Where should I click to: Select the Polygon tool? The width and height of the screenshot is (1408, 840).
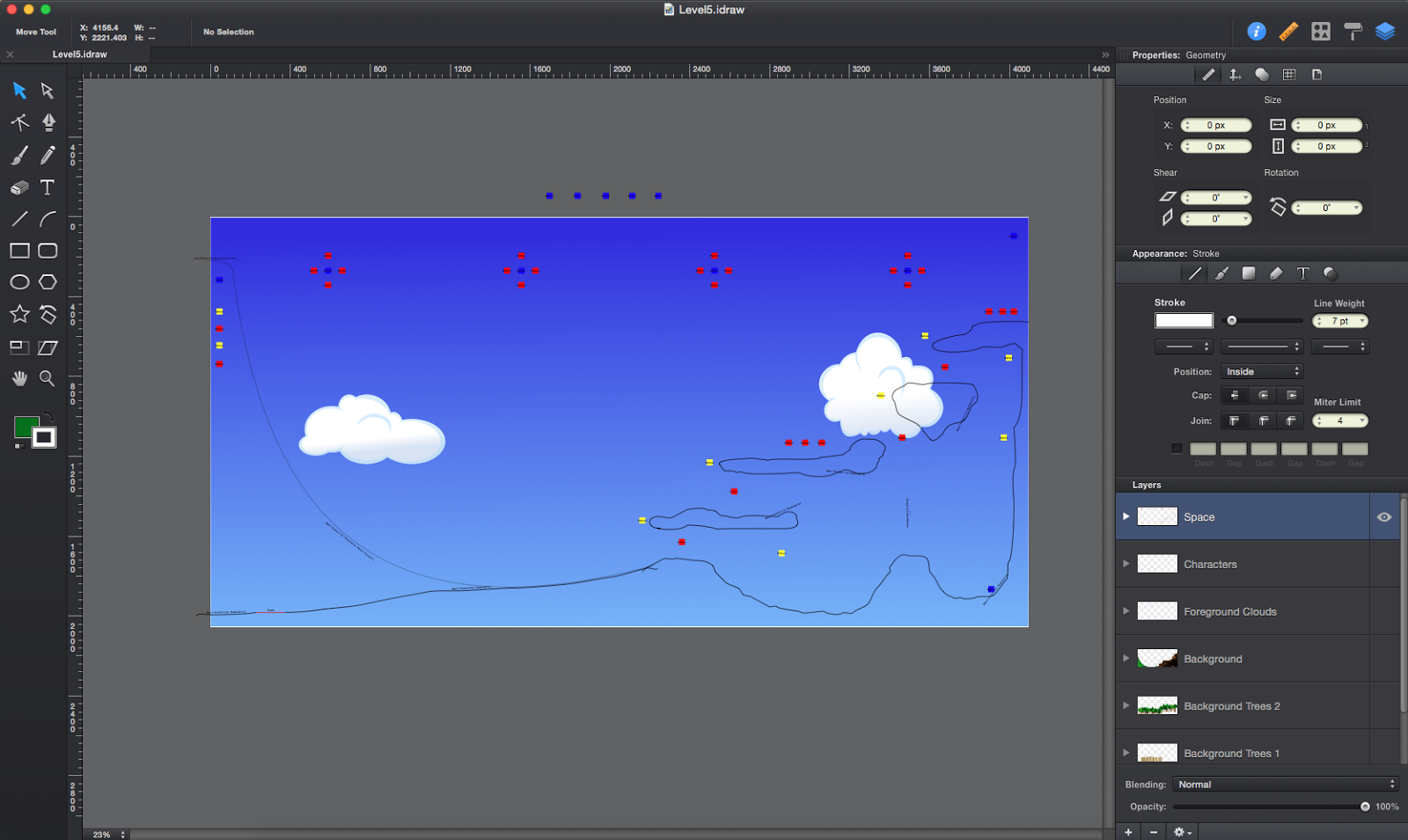(48, 282)
